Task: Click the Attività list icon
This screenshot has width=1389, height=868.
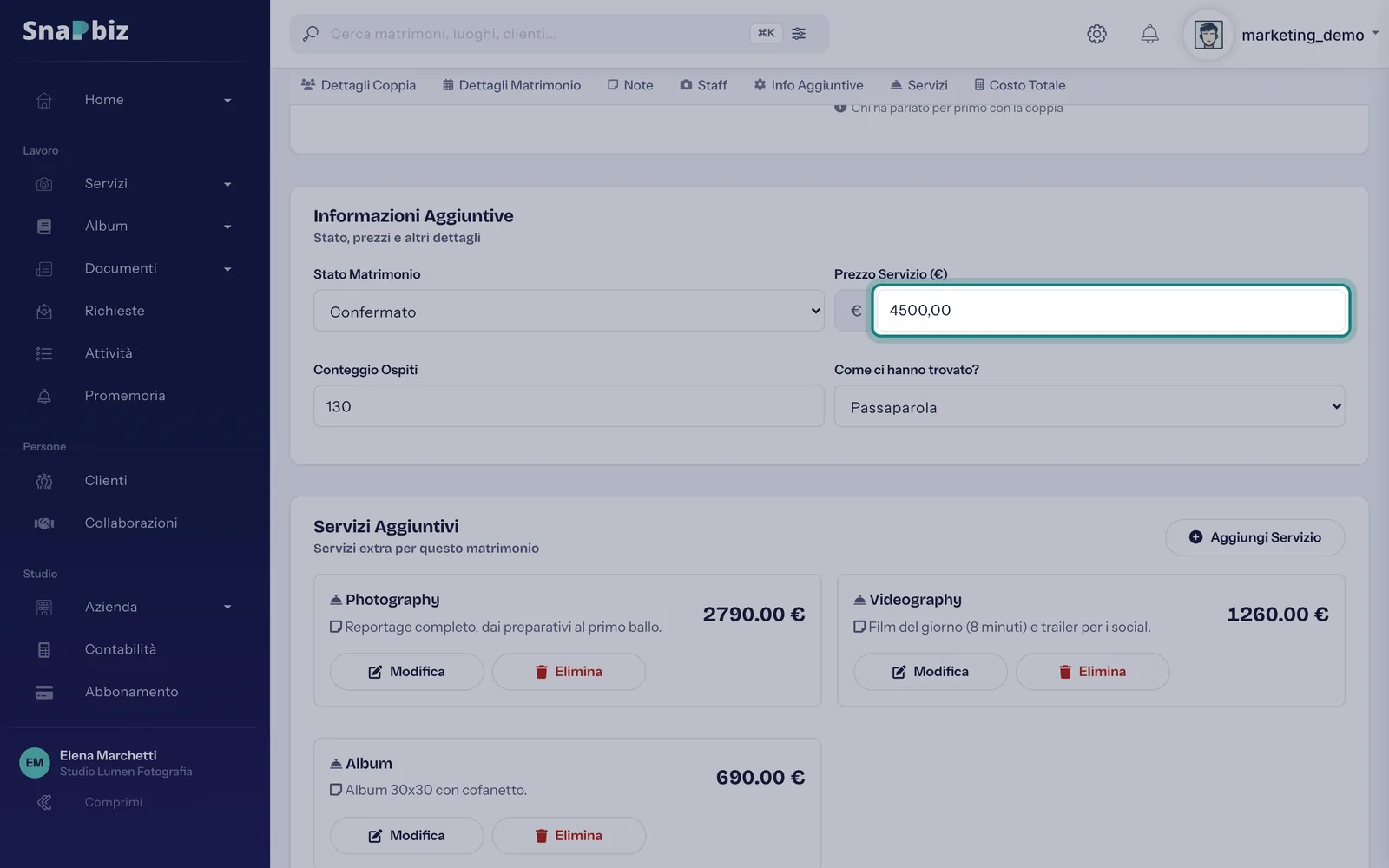Action: [x=44, y=354]
